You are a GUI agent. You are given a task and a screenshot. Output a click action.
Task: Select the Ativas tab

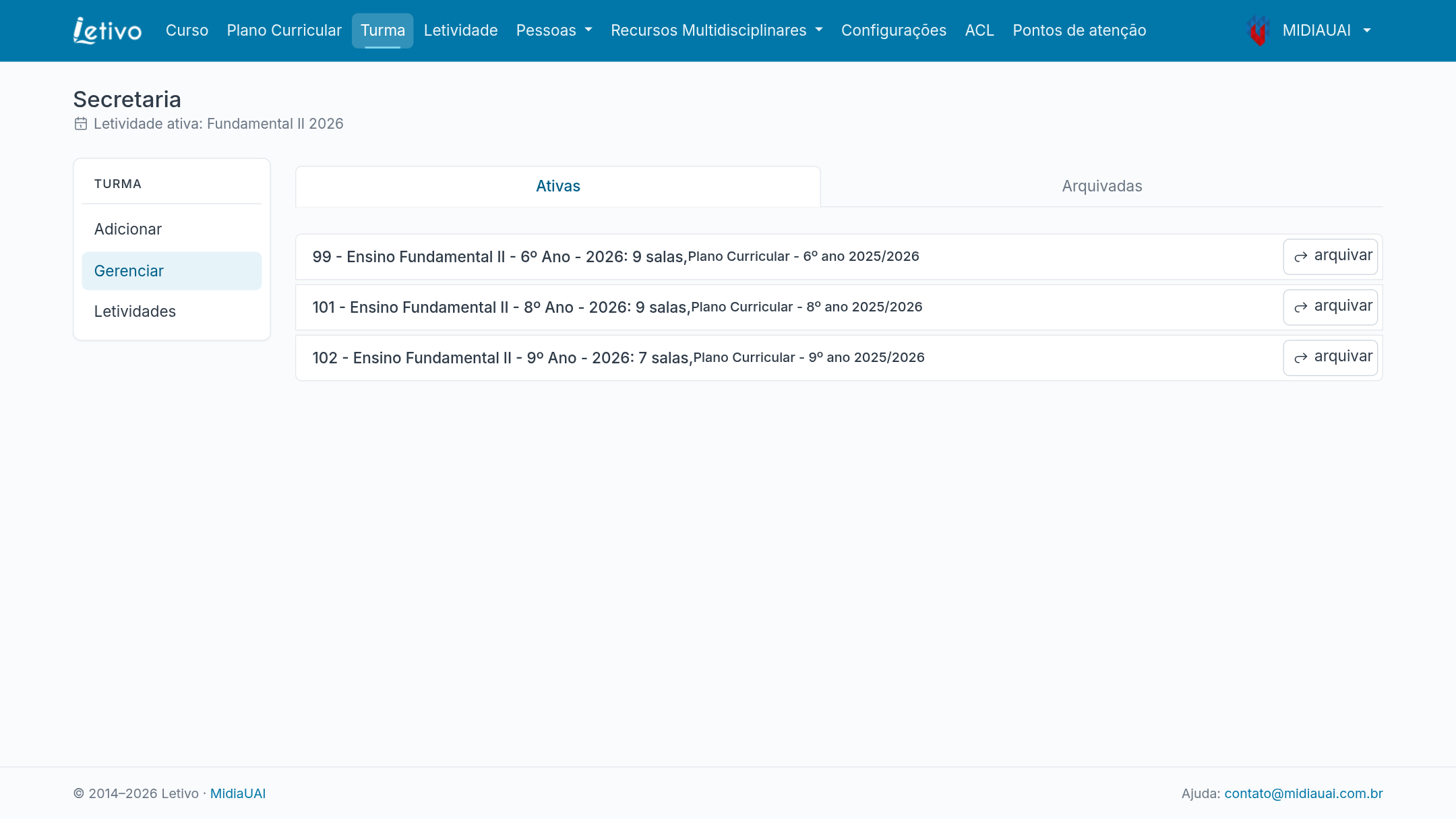point(558,186)
